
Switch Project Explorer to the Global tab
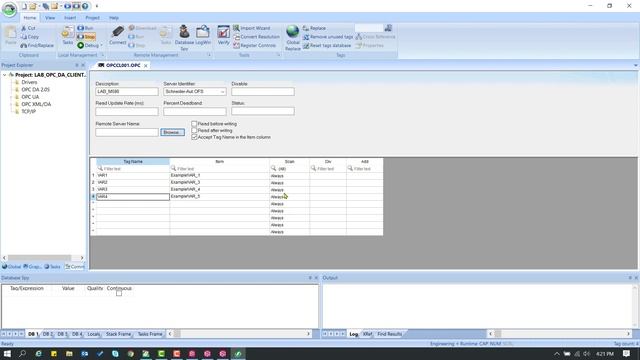[11, 267]
